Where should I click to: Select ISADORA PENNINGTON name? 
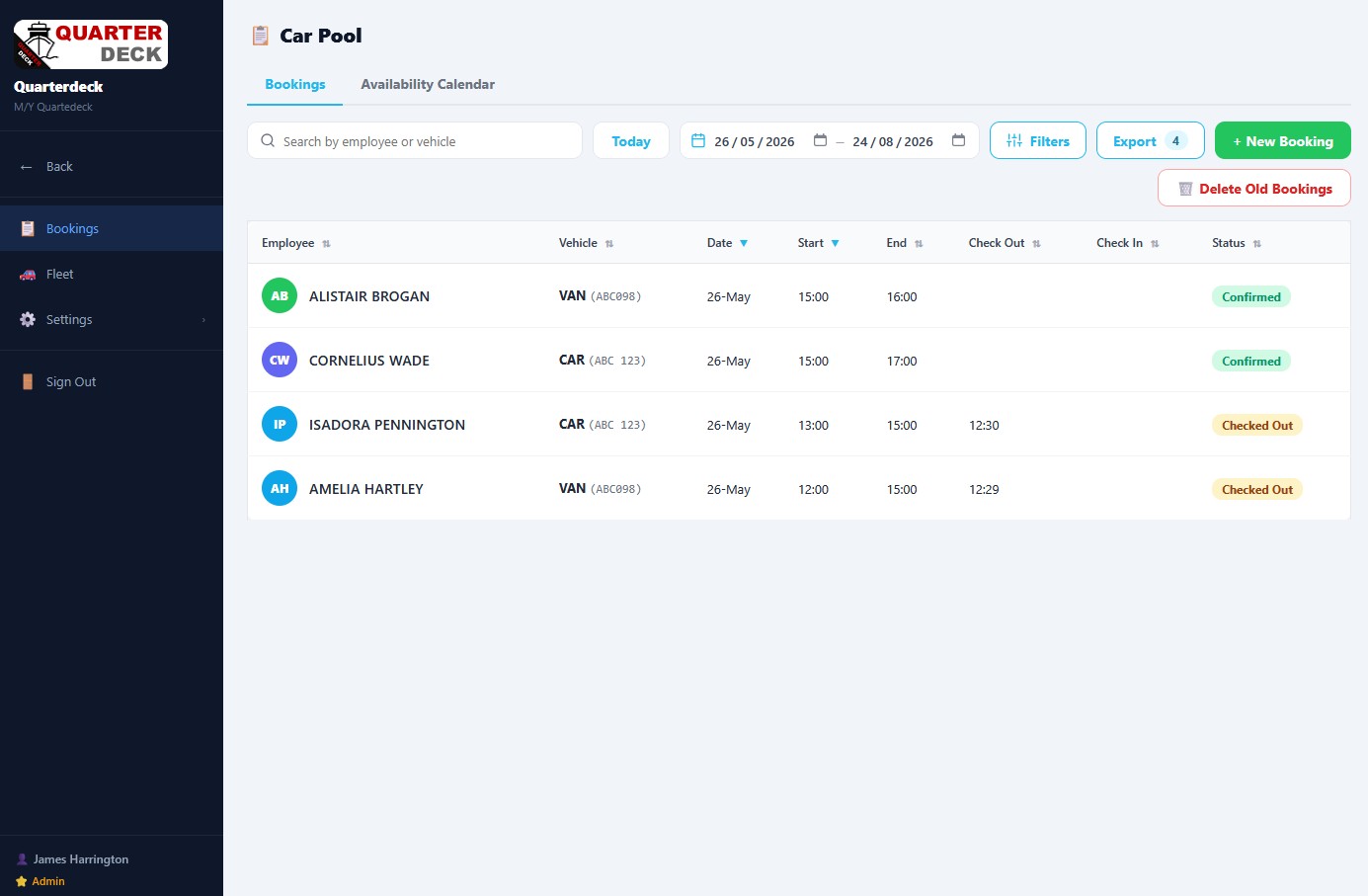[x=387, y=425]
